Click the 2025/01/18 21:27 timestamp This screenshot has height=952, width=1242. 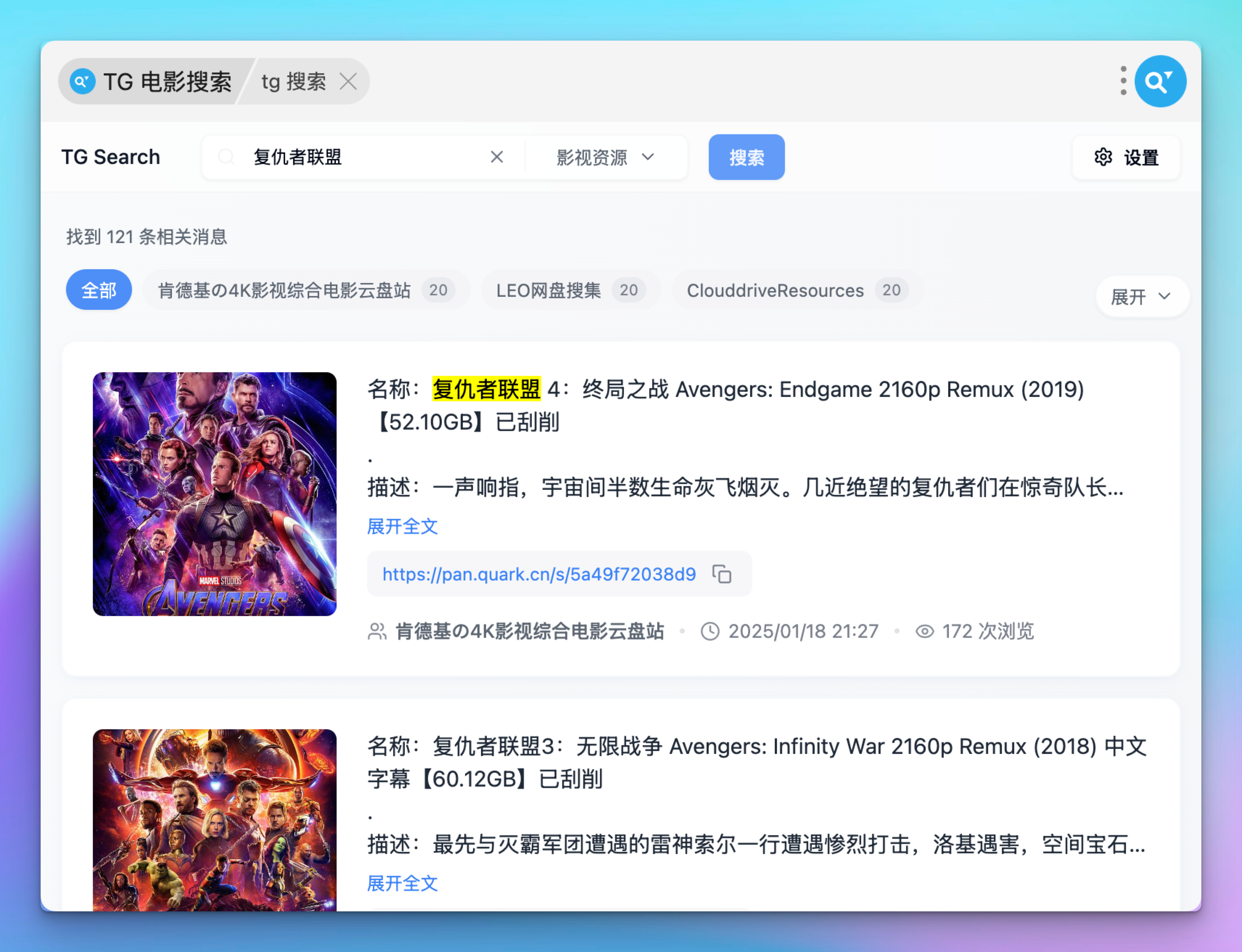point(803,631)
